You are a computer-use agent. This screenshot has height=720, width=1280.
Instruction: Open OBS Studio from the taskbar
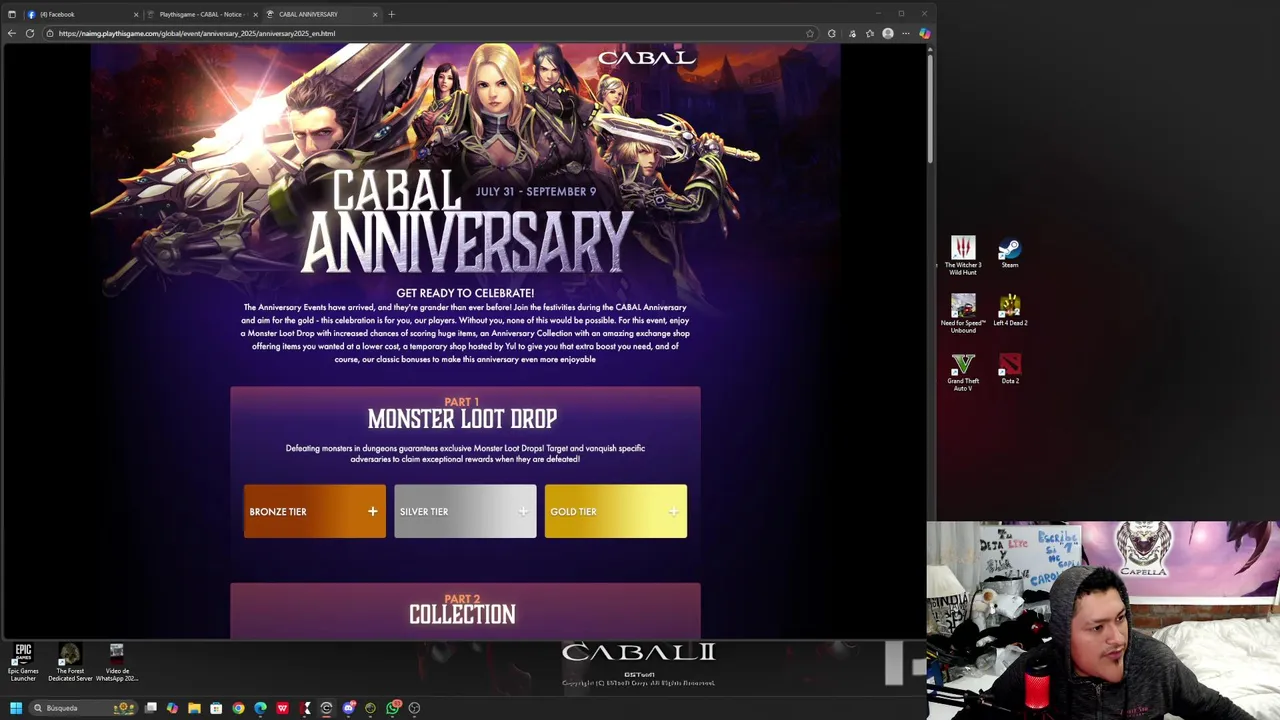(414, 708)
